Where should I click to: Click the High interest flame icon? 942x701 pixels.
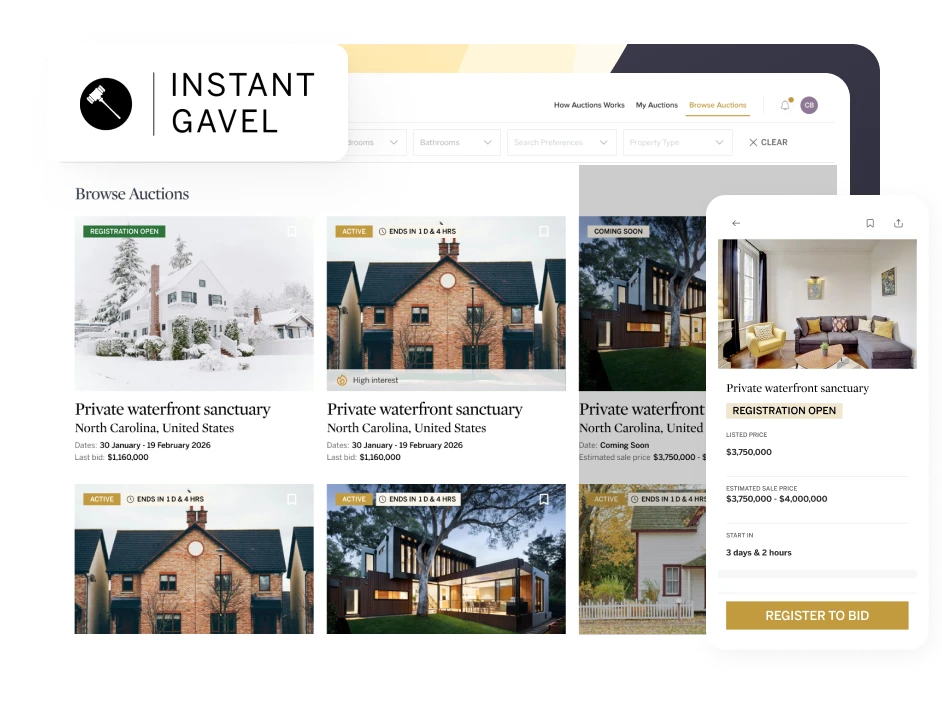click(x=342, y=380)
